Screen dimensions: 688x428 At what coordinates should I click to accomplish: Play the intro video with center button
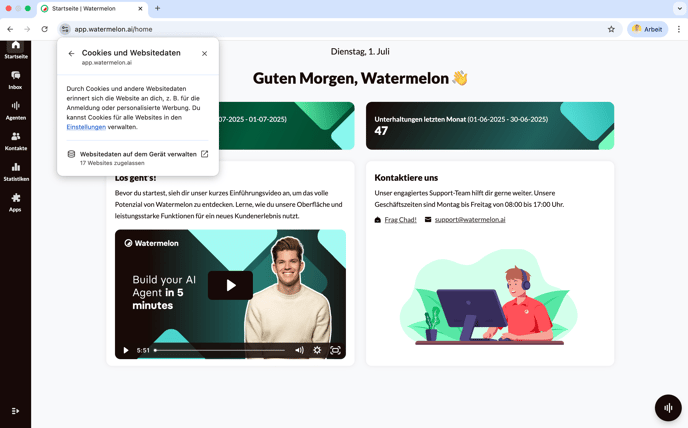(230, 285)
